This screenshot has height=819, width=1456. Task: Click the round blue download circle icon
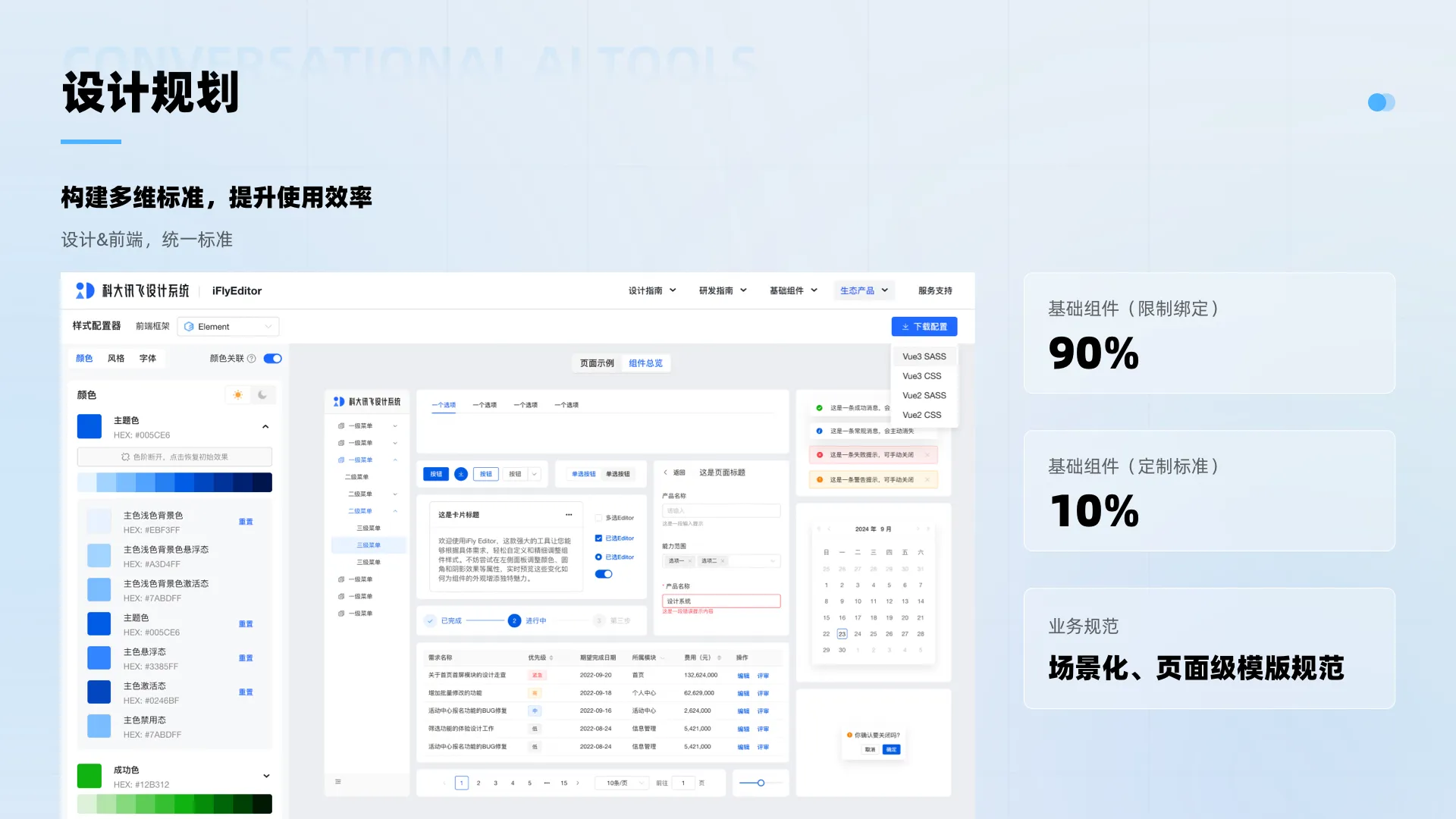460,473
